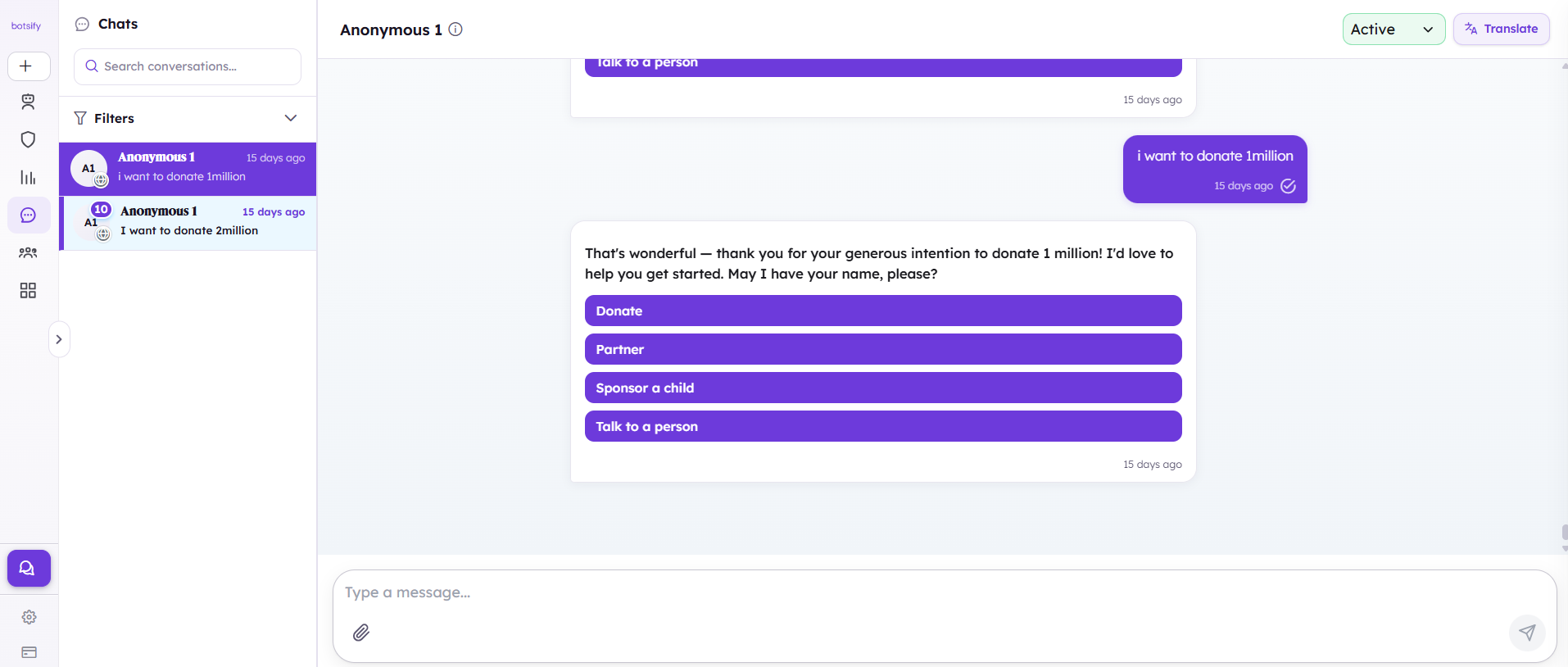Click the Filters label
The image size is (1568, 667).
tap(114, 118)
